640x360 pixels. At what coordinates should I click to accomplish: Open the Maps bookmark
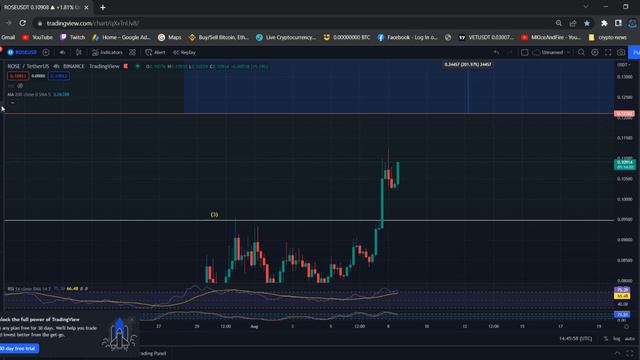pos(170,37)
